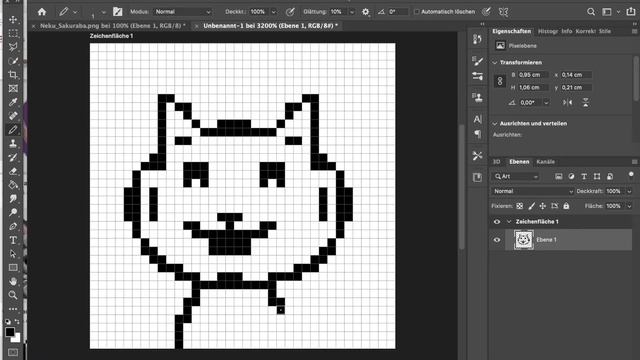640x360 pixels.
Task: Select the History Brush tool
Action: 13,157
